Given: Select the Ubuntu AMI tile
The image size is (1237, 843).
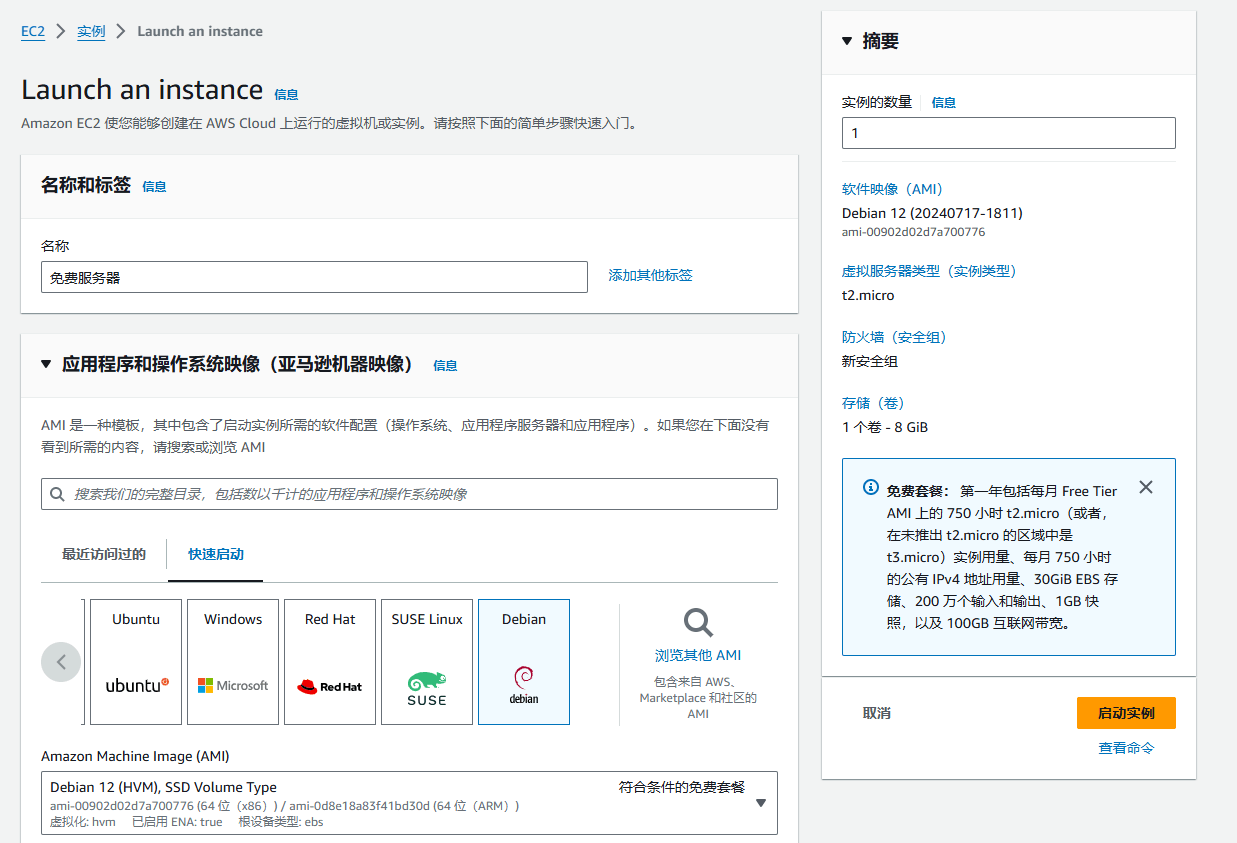Looking at the screenshot, I should pos(136,661).
